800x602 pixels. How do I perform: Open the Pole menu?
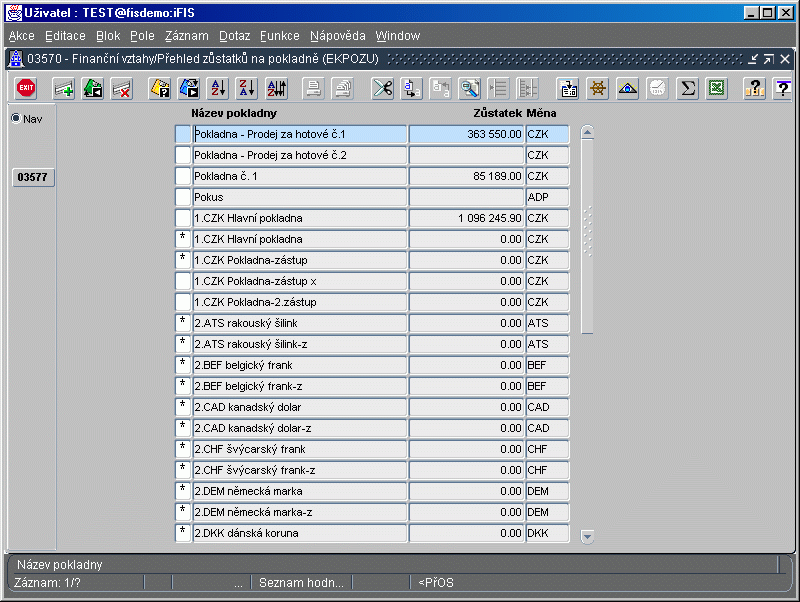[142, 36]
